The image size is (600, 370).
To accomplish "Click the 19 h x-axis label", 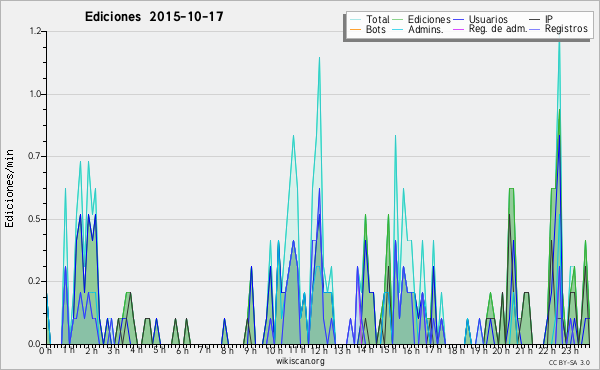I will 479,351.
